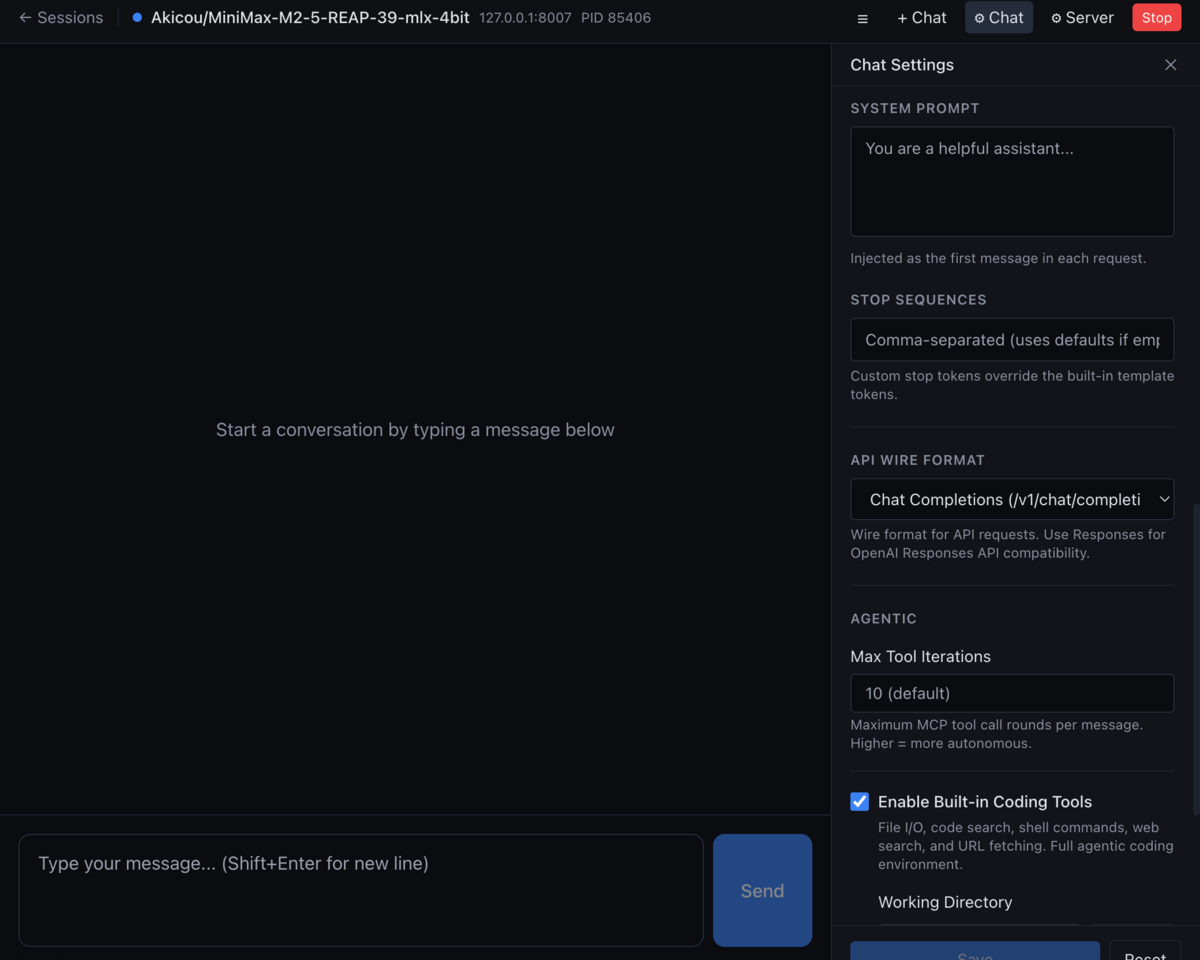Reset the chat settings
Image resolution: width=1200 pixels, height=960 pixels.
coord(1145,953)
